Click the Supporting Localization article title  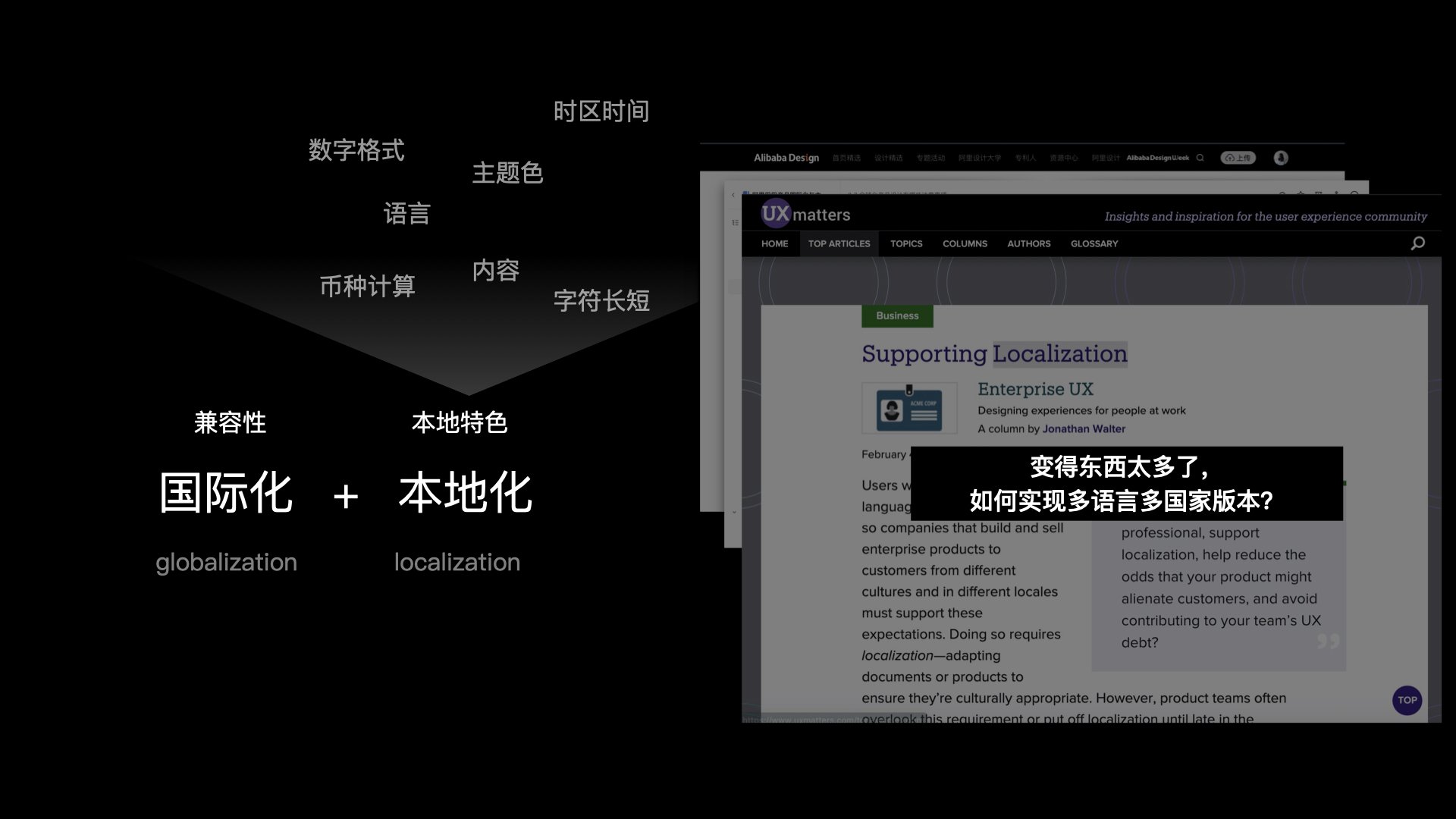(x=994, y=353)
